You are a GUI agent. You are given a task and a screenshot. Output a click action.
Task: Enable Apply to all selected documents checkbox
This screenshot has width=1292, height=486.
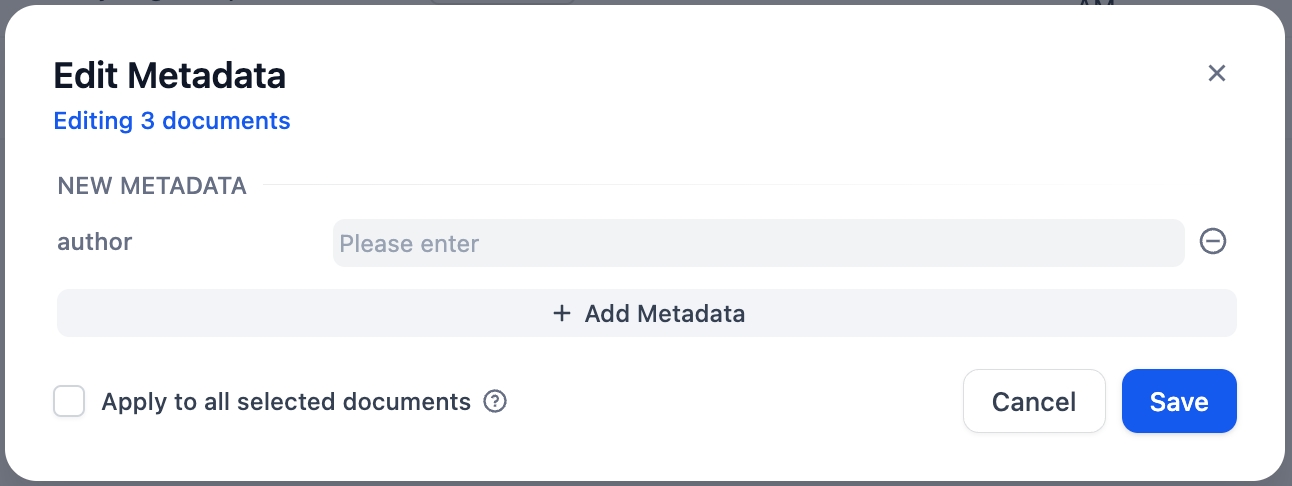point(69,402)
